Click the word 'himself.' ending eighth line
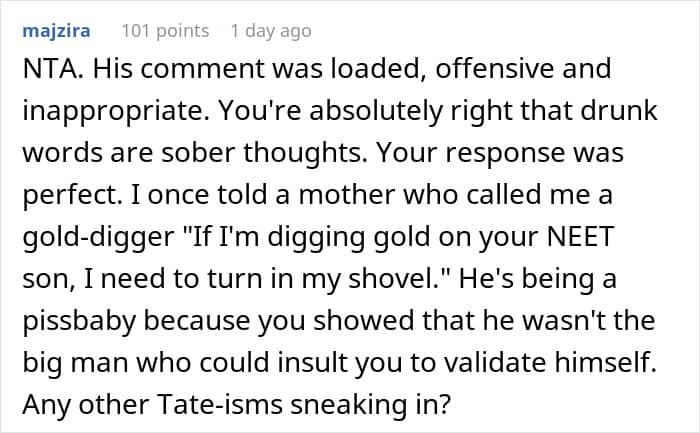The image size is (700, 433). [606, 363]
